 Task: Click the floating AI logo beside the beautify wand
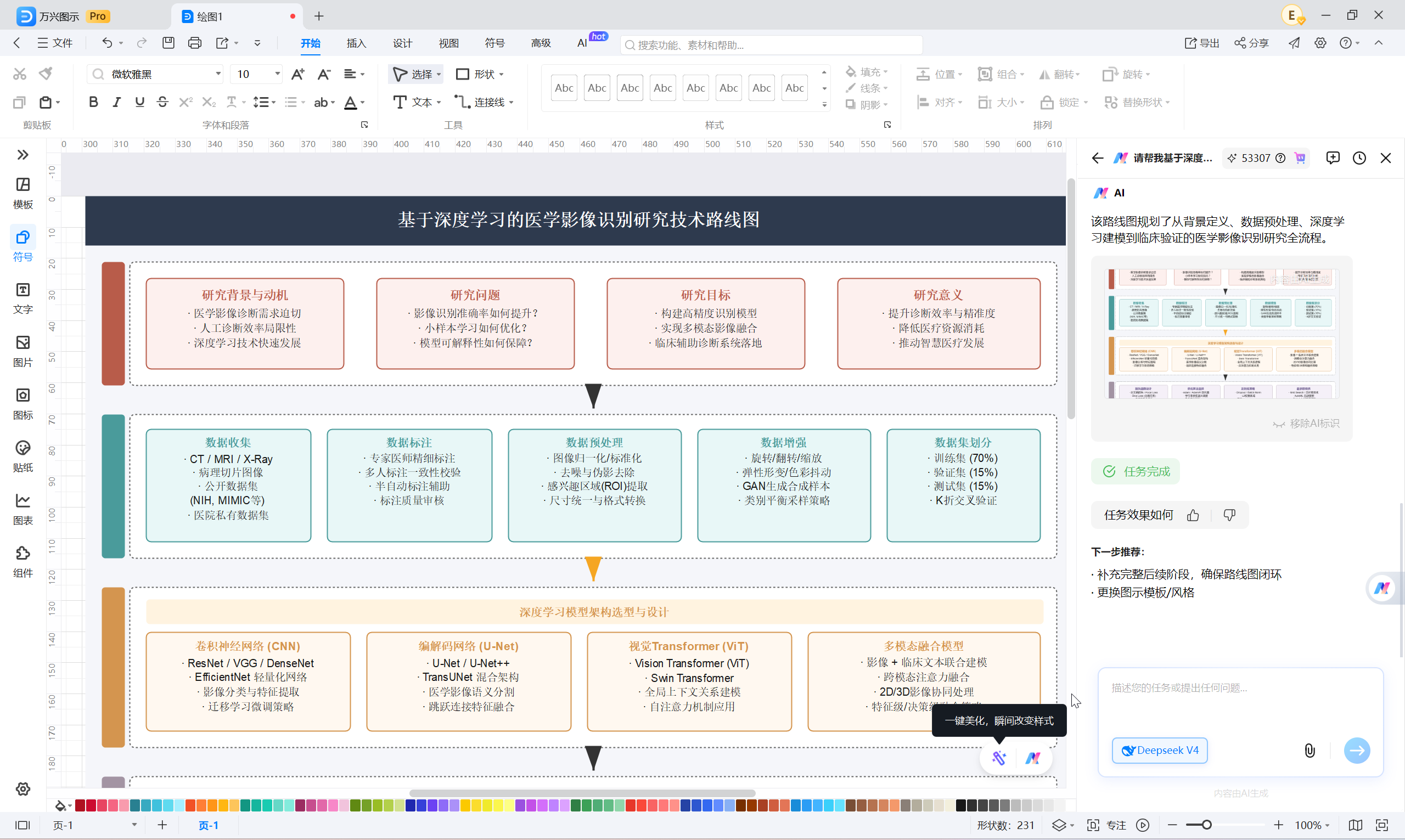pyautogui.click(x=1033, y=758)
